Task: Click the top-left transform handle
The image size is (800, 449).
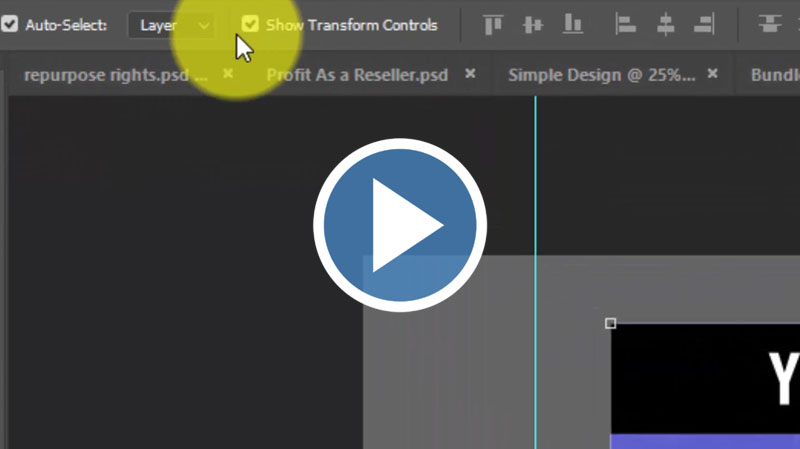Action: click(x=611, y=323)
